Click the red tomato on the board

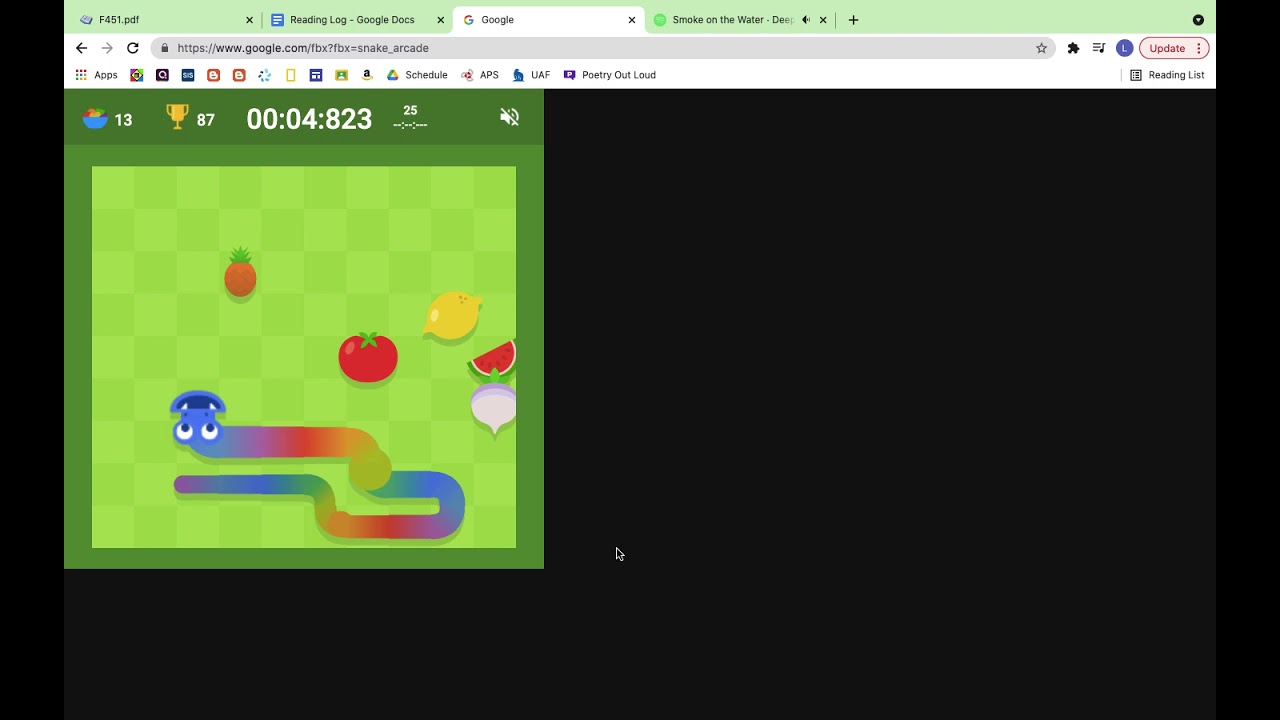(368, 357)
